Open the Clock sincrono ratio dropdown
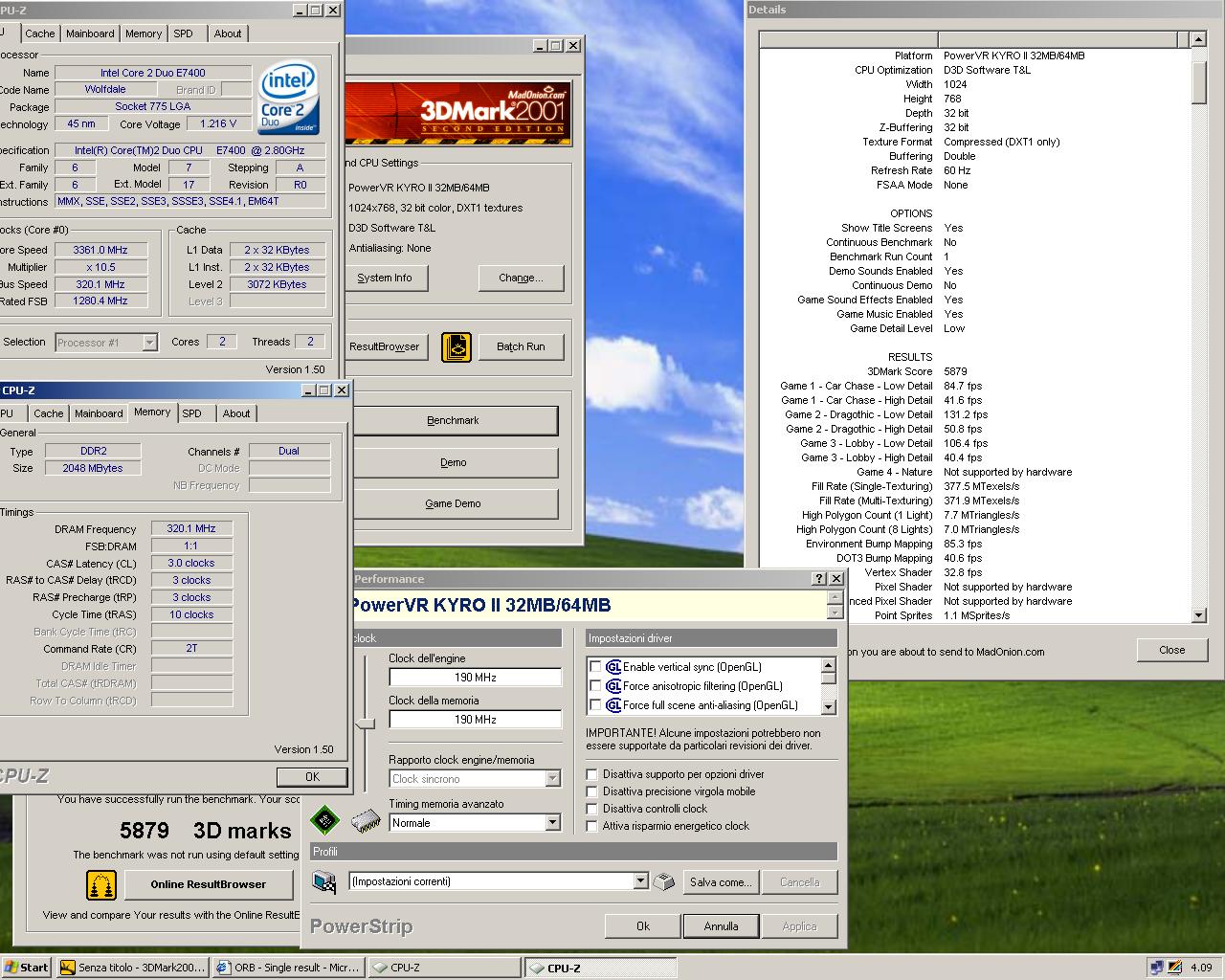 552,779
